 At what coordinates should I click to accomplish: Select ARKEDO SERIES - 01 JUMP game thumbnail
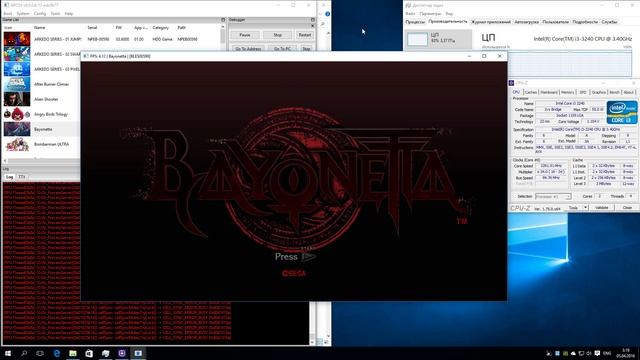tap(17, 39)
